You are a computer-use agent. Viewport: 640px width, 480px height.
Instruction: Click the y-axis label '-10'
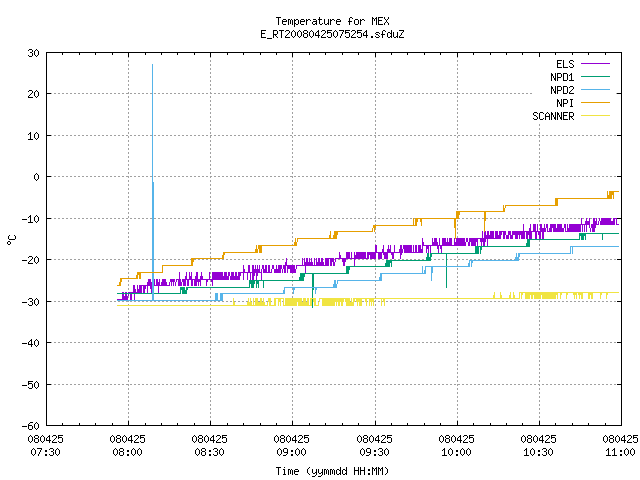click(31, 219)
